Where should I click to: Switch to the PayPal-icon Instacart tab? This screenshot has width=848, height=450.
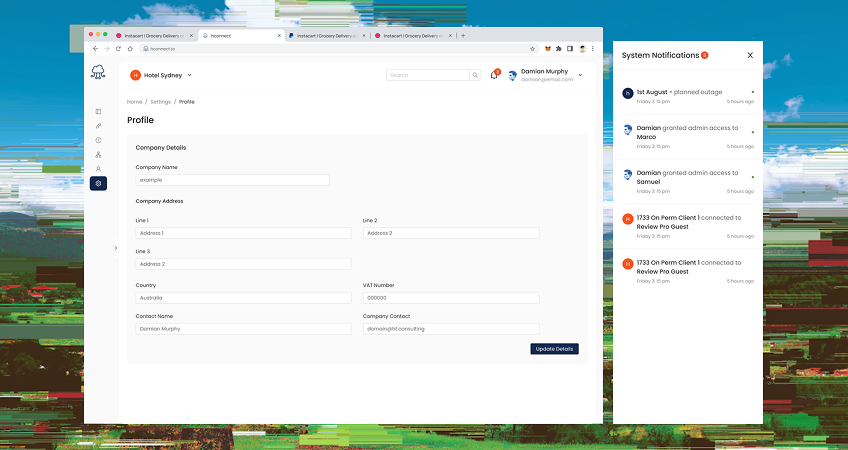click(327, 36)
